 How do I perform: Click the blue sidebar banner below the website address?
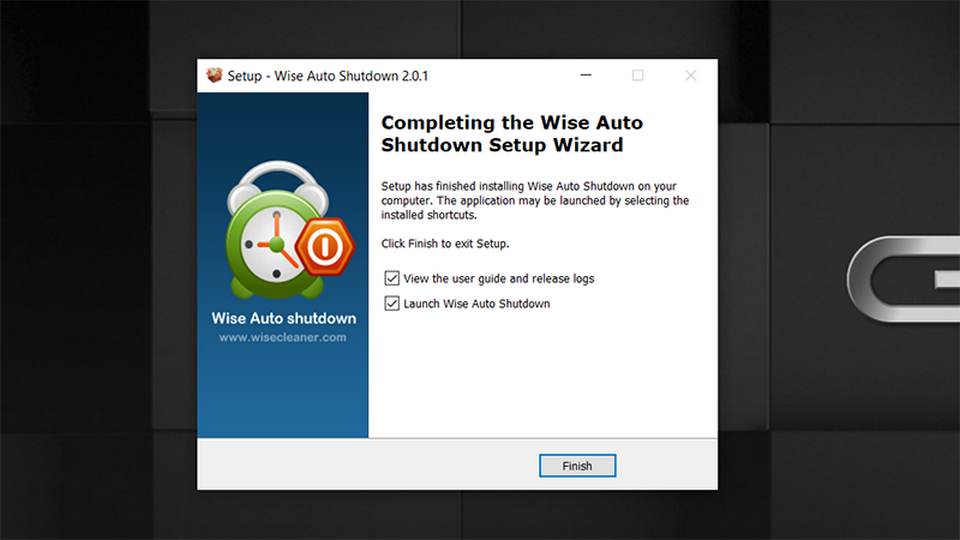(x=283, y=395)
